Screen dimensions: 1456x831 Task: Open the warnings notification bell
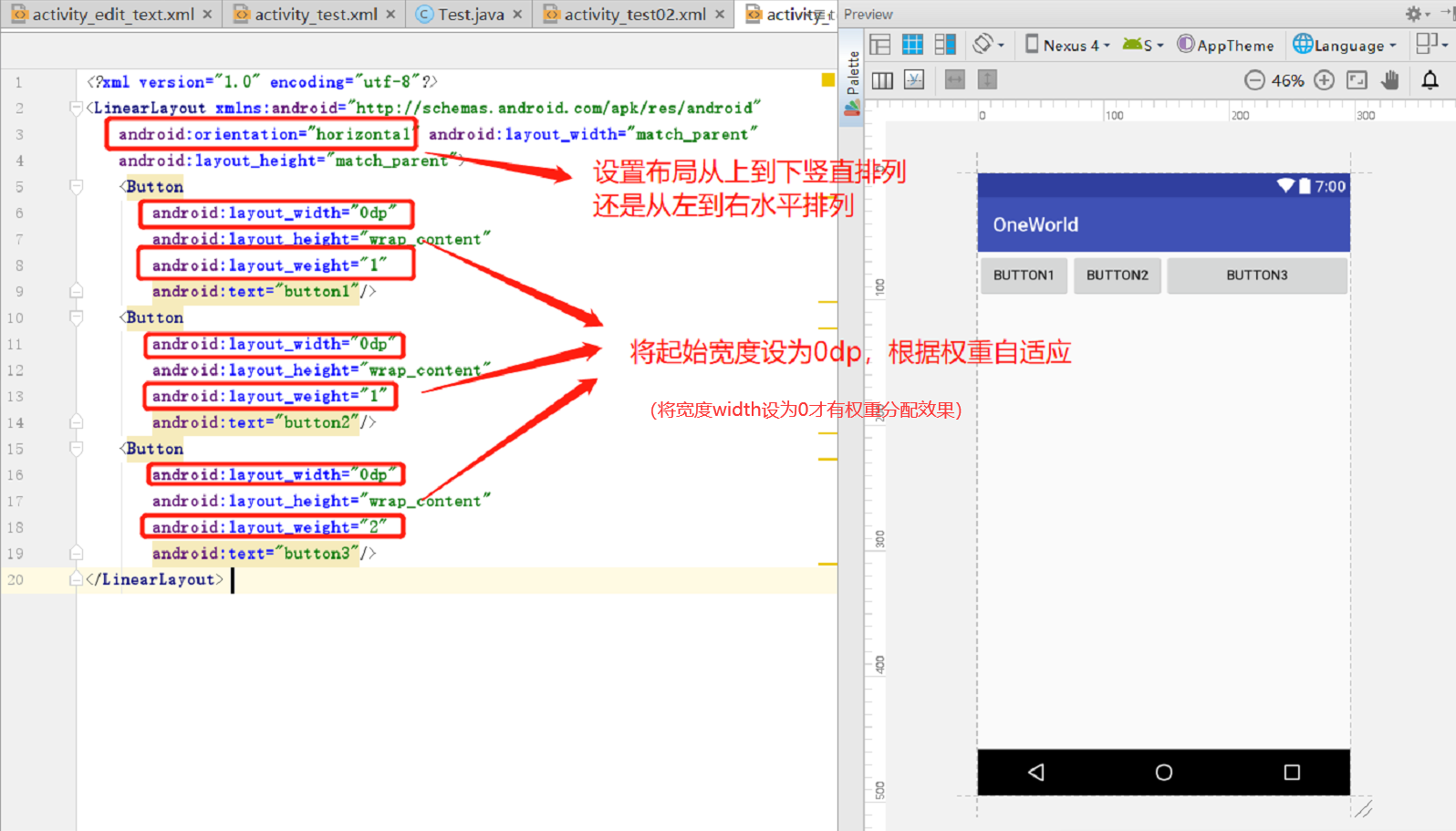coord(1430,80)
